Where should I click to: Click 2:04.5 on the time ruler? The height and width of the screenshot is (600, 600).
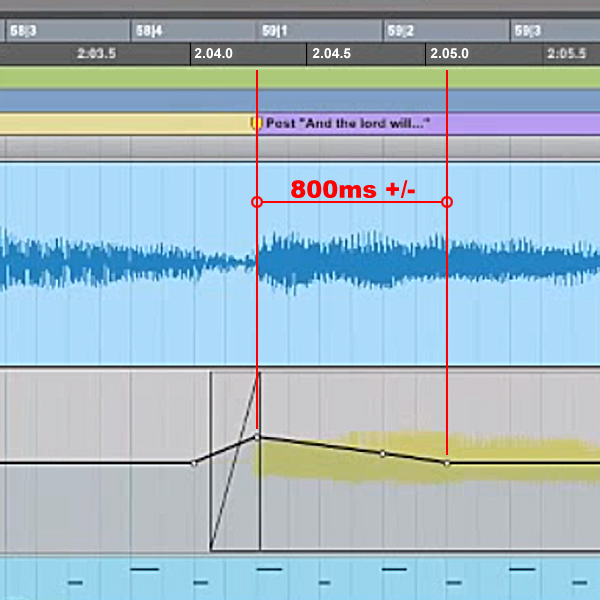coord(331,53)
